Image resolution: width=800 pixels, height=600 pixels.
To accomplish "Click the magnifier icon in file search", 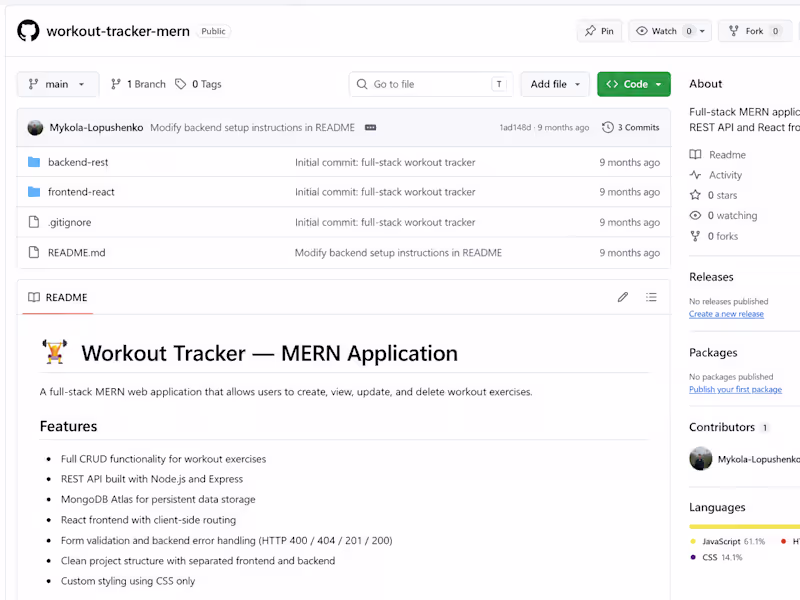I will [362, 84].
